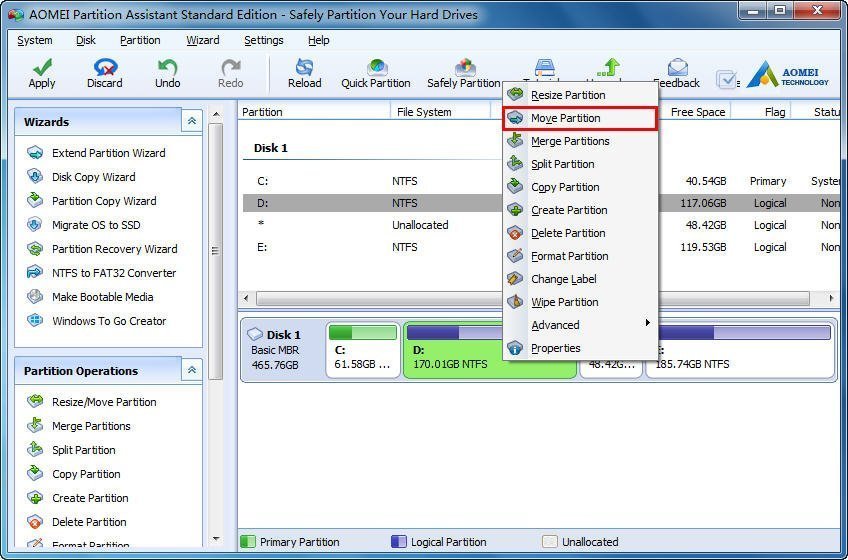Click the sidebar scroll up arrow
848x560 pixels.
click(x=216, y=115)
